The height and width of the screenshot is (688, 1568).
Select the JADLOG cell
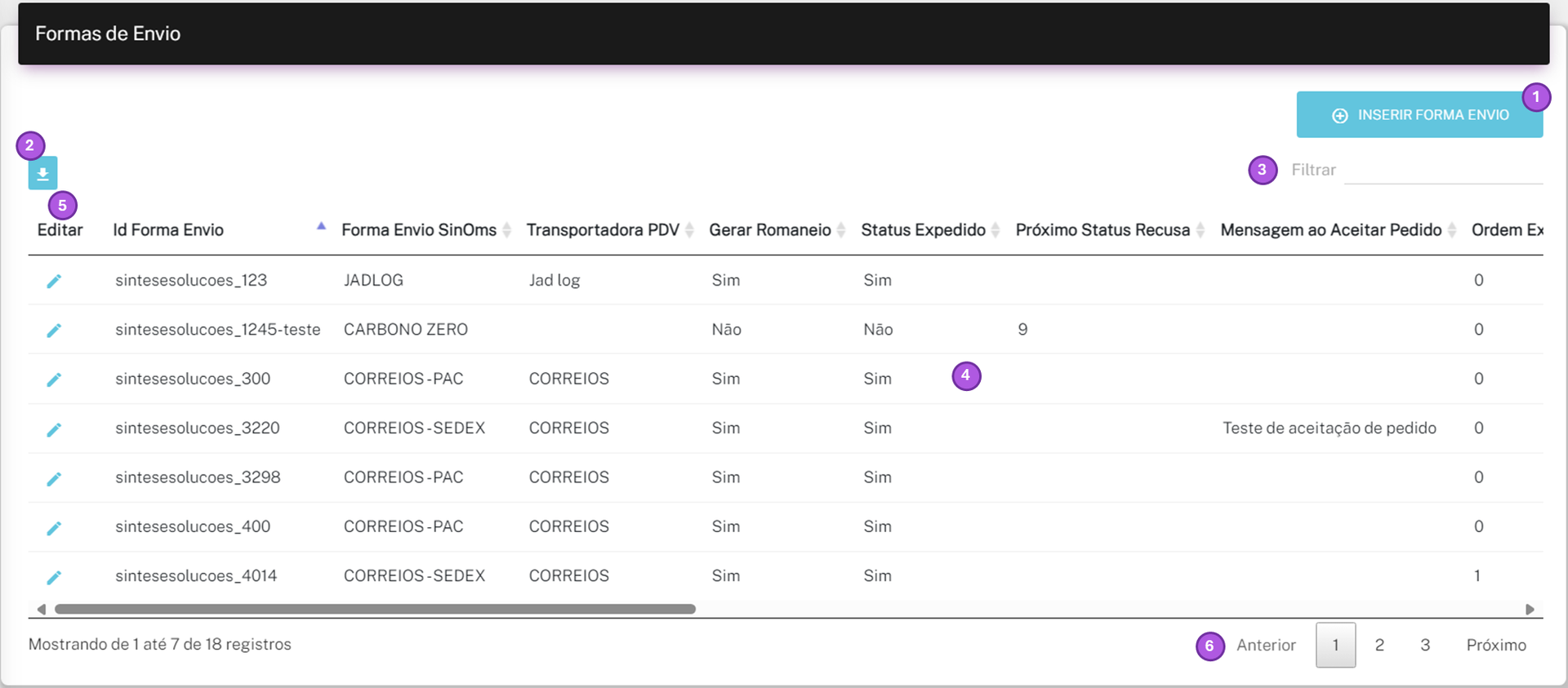(x=373, y=280)
